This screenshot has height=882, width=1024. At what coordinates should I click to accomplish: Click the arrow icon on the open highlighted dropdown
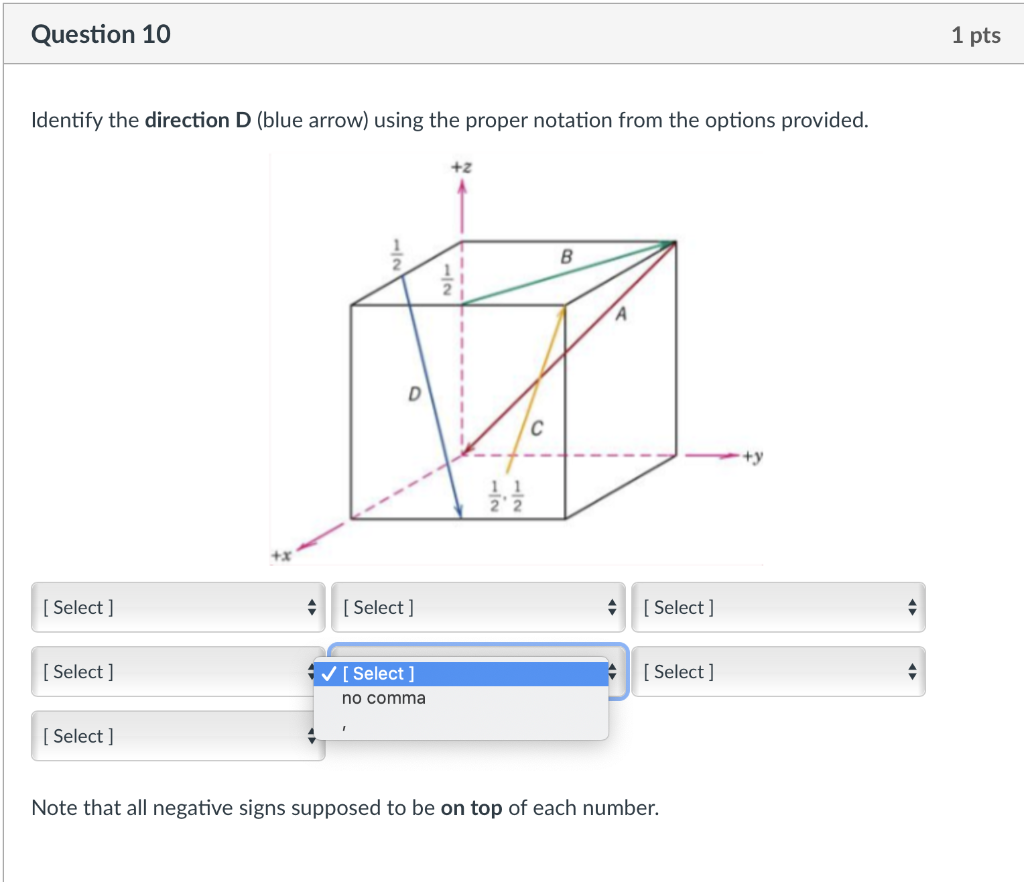point(611,671)
